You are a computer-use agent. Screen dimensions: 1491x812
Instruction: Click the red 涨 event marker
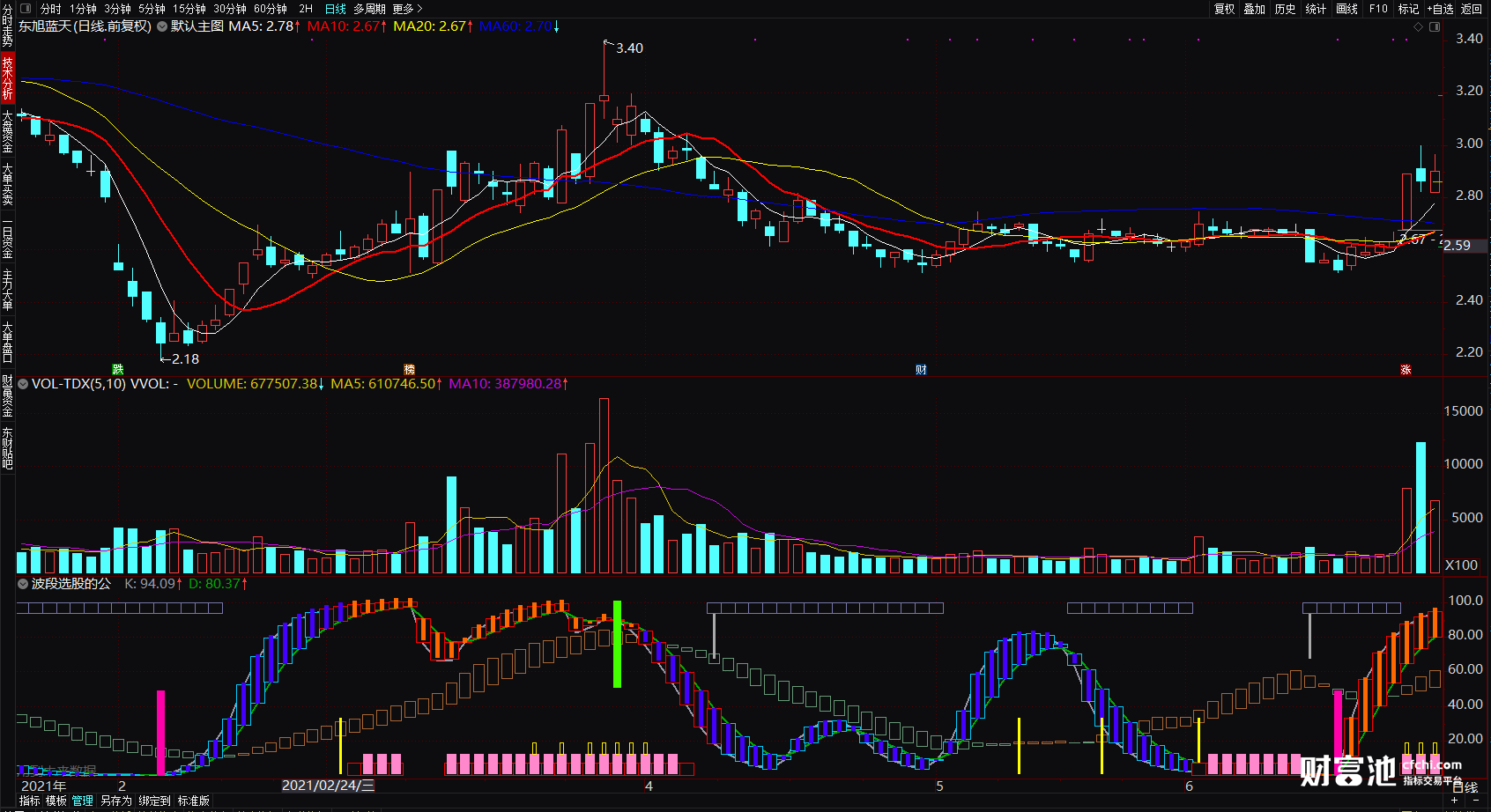tap(1406, 370)
